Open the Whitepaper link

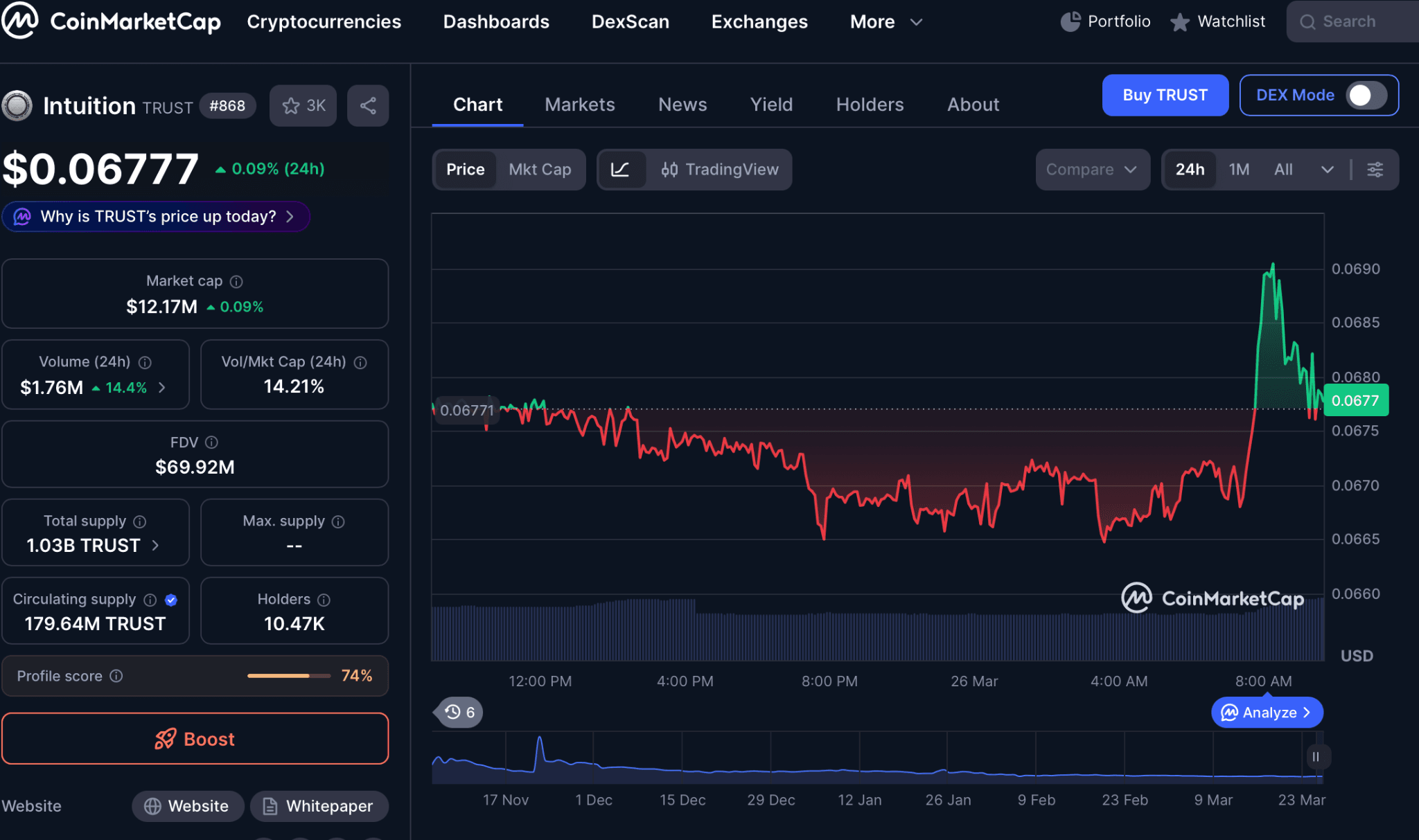(x=319, y=805)
